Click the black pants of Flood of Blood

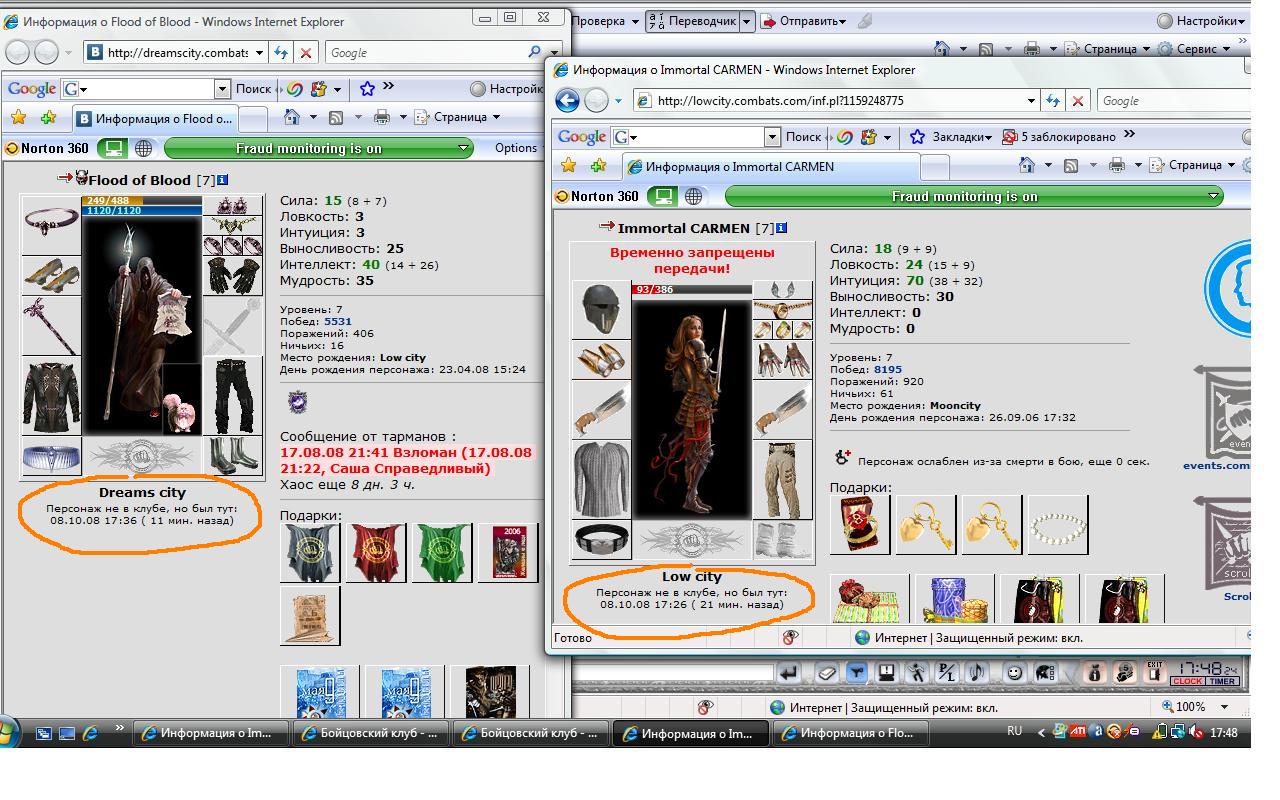click(233, 396)
